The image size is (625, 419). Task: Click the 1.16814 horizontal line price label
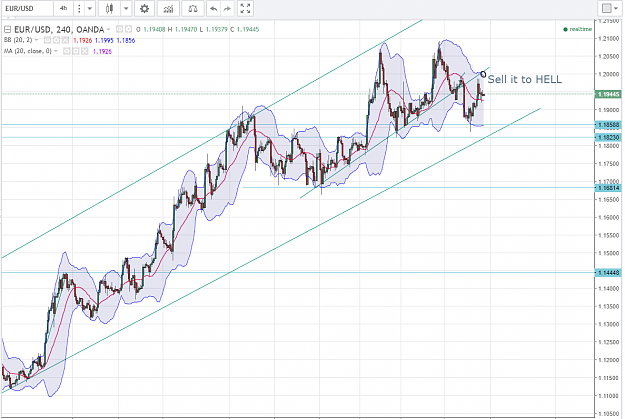[x=608, y=188]
